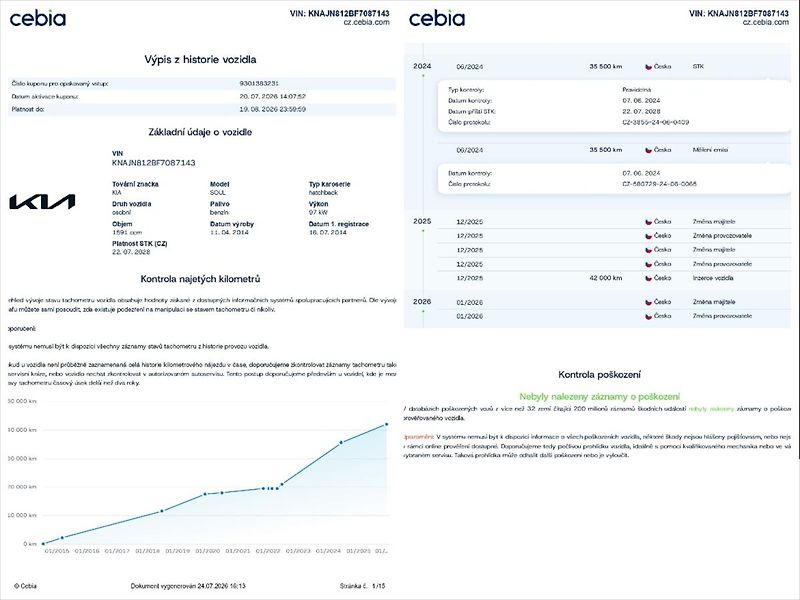
Task: Click the cebia logo on right page
Action: pos(437,18)
